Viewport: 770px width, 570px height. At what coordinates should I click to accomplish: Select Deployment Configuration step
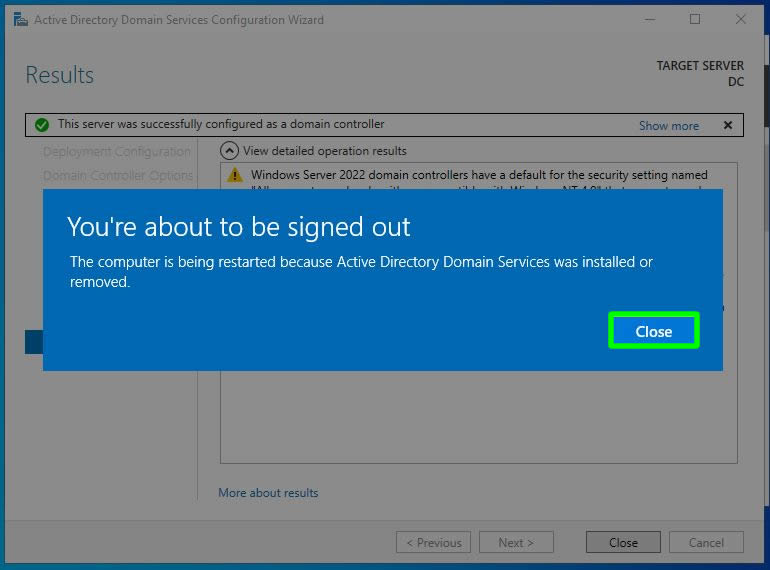(x=116, y=152)
